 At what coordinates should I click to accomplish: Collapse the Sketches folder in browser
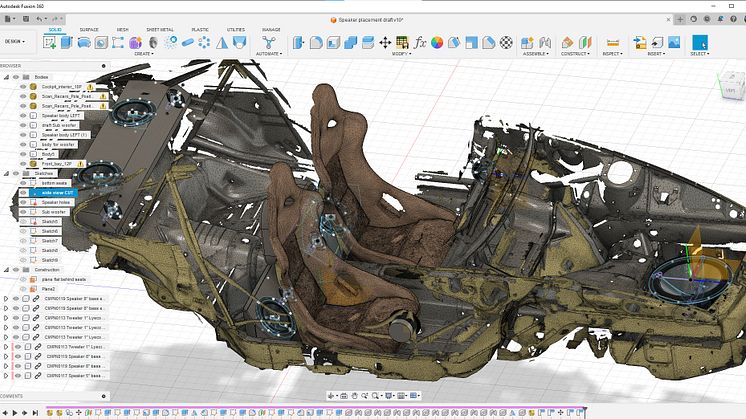[8, 172]
